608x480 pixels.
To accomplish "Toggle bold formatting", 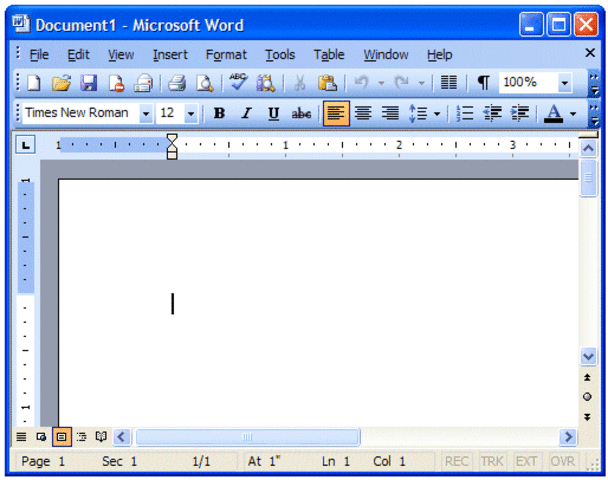I will (219, 113).
